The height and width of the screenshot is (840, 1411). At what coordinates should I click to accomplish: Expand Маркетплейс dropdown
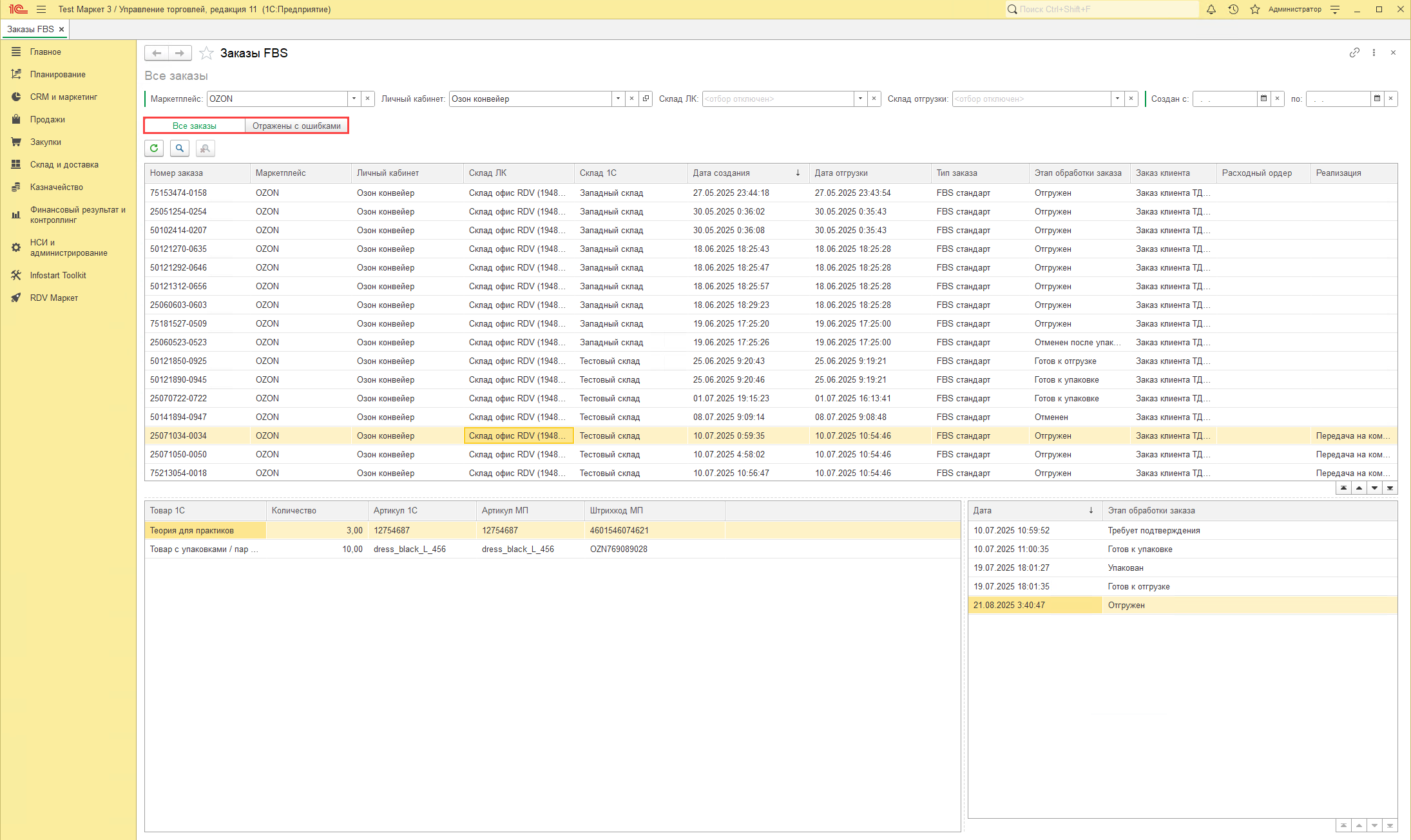354,99
